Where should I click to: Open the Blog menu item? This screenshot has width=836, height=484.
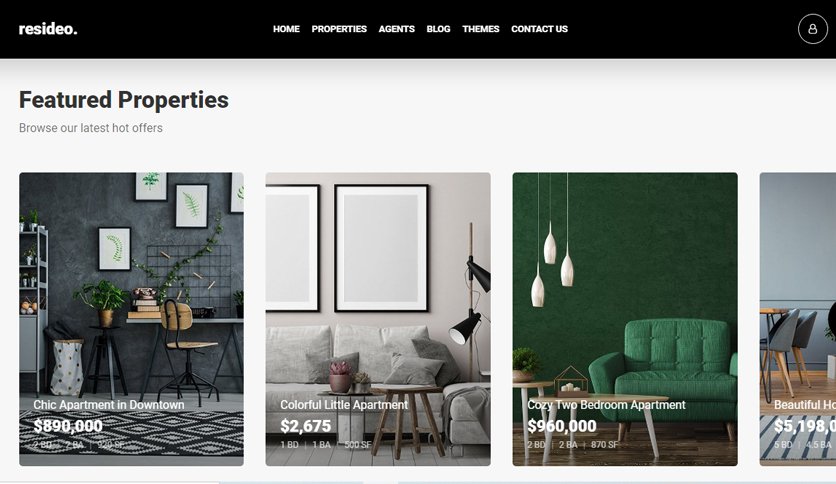click(x=438, y=29)
